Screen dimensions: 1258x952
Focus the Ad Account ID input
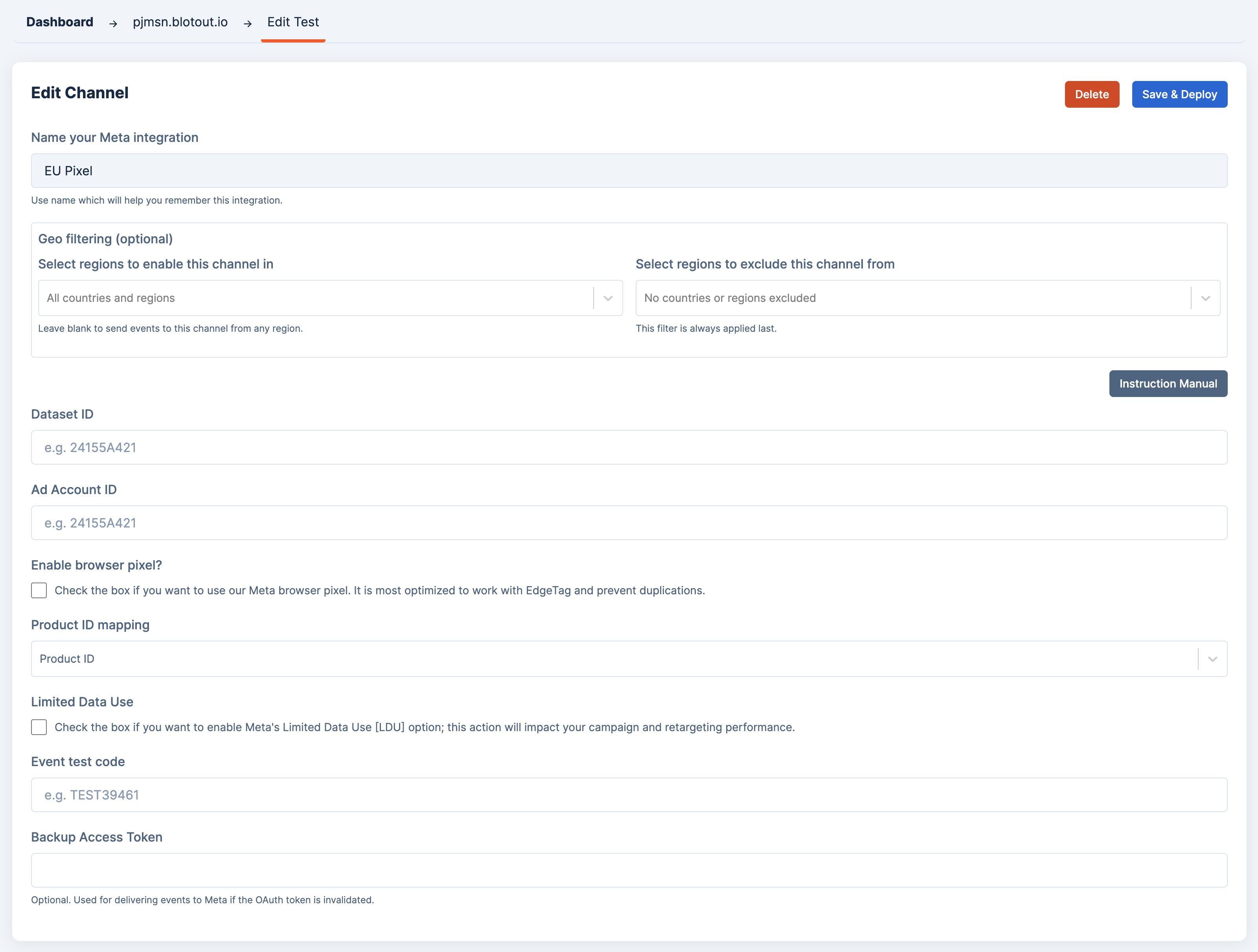(629, 523)
